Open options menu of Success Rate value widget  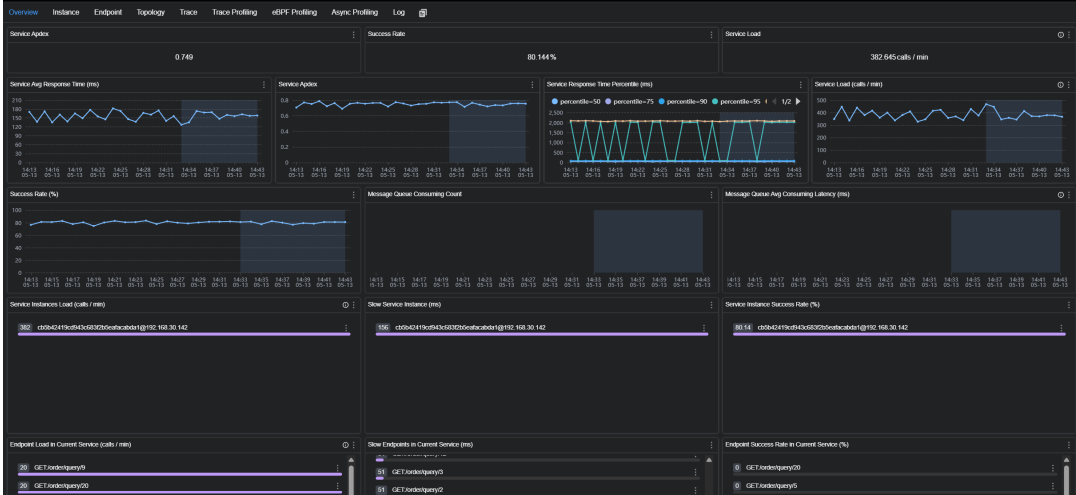point(711,34)
